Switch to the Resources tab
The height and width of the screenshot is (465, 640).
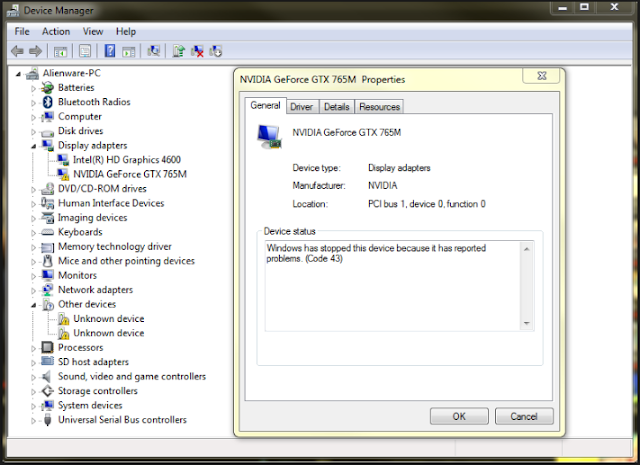(x=380, y=107)
